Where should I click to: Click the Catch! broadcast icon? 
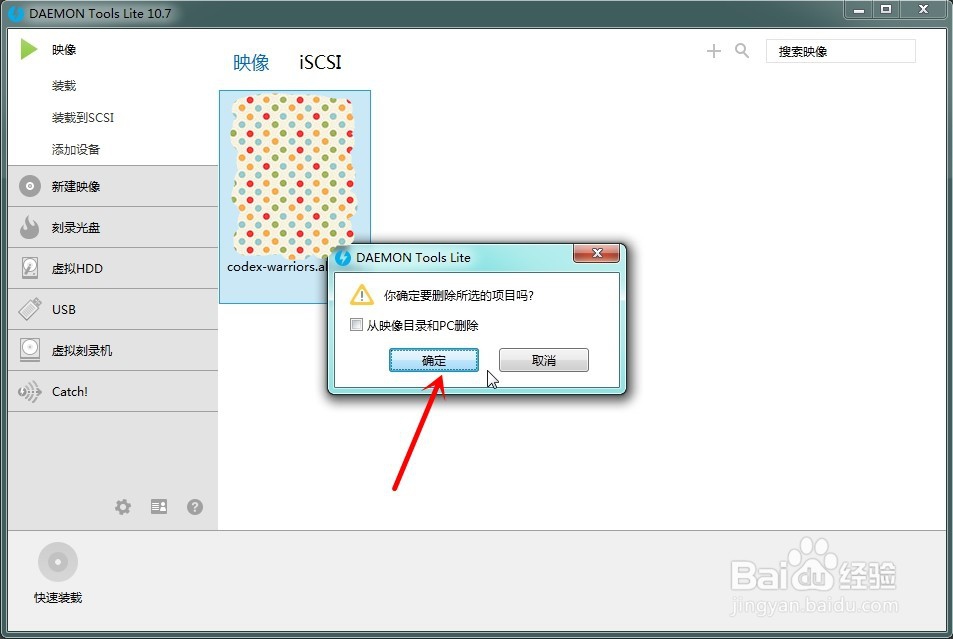pos(29,392)
